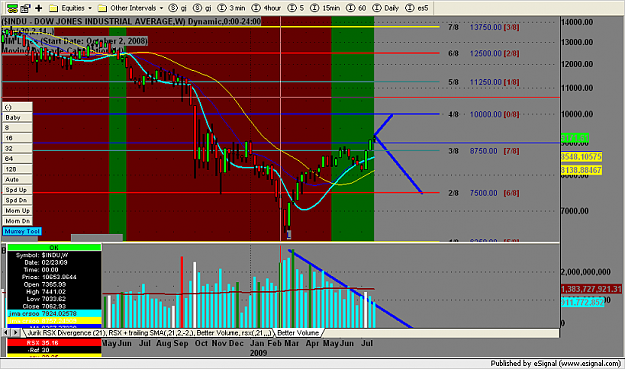The image size is (625, 369).
Task: Click the Mom Up button
Action: [17, 210]
